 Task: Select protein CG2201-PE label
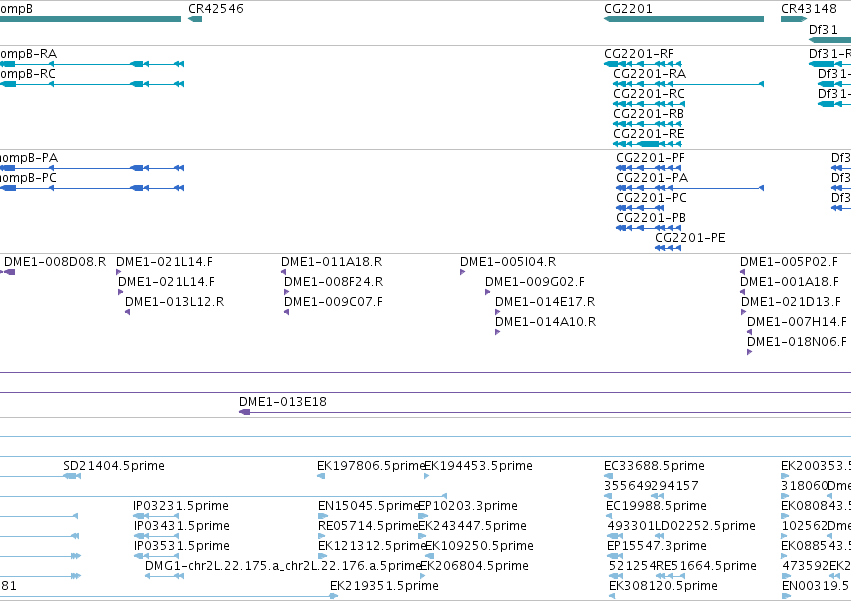(x=690, y=238)
